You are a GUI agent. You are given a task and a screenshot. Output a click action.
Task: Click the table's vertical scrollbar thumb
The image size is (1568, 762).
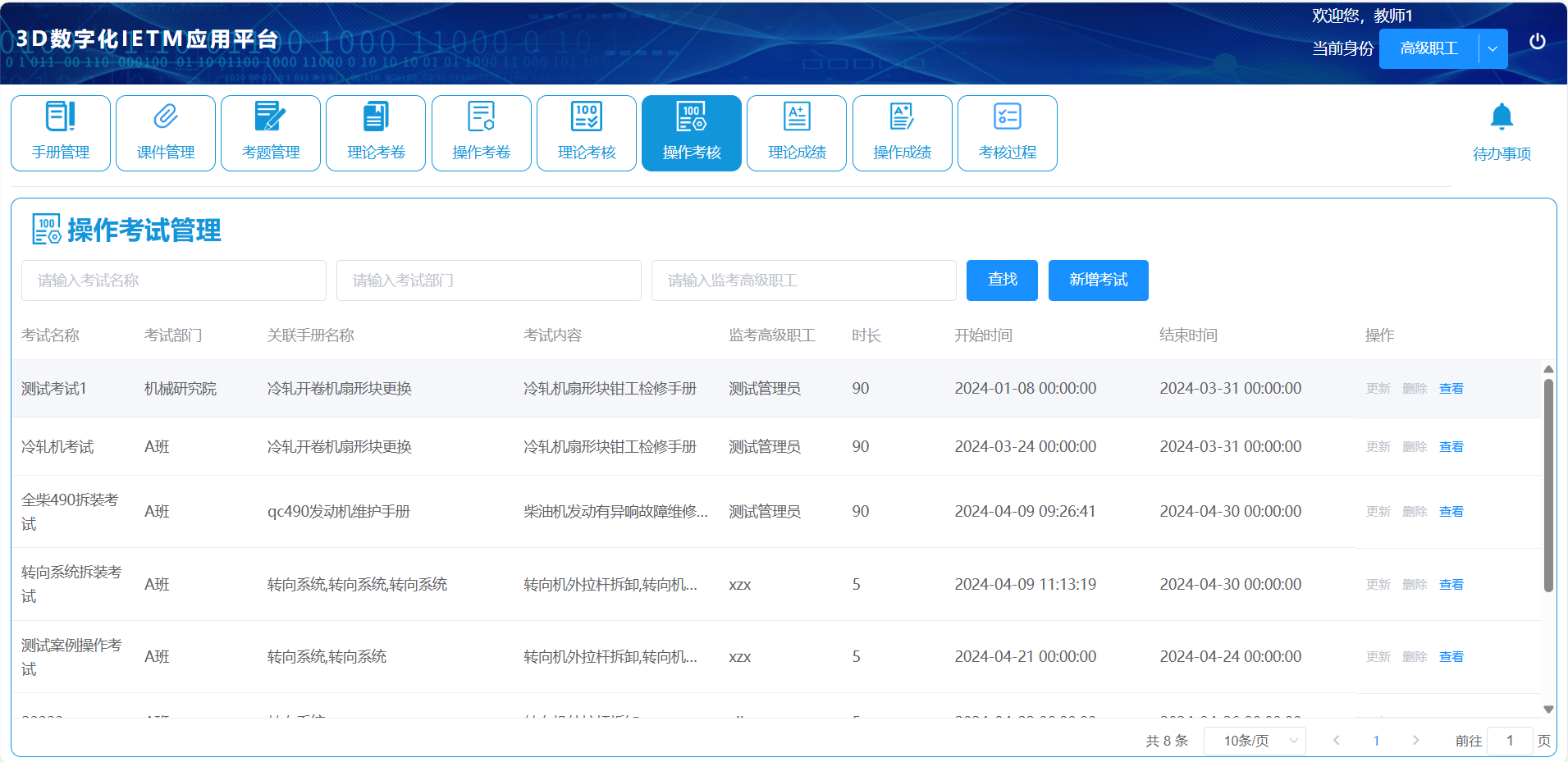pyautogui.click(x=1548, y=484)
